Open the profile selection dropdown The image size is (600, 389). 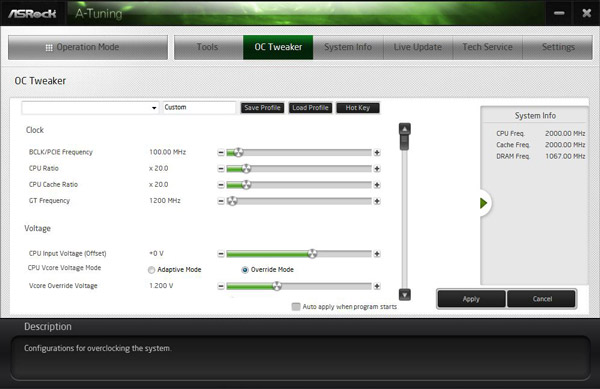tap(90, 108)
